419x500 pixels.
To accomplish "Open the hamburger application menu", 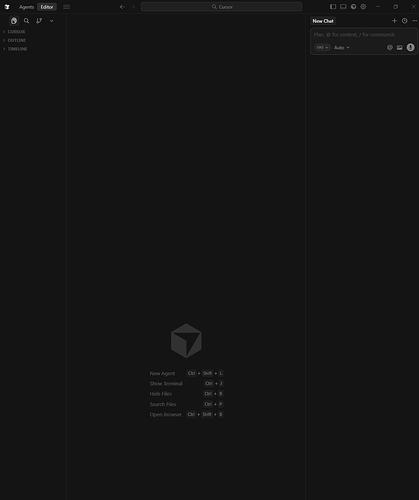I will [67, 7].
